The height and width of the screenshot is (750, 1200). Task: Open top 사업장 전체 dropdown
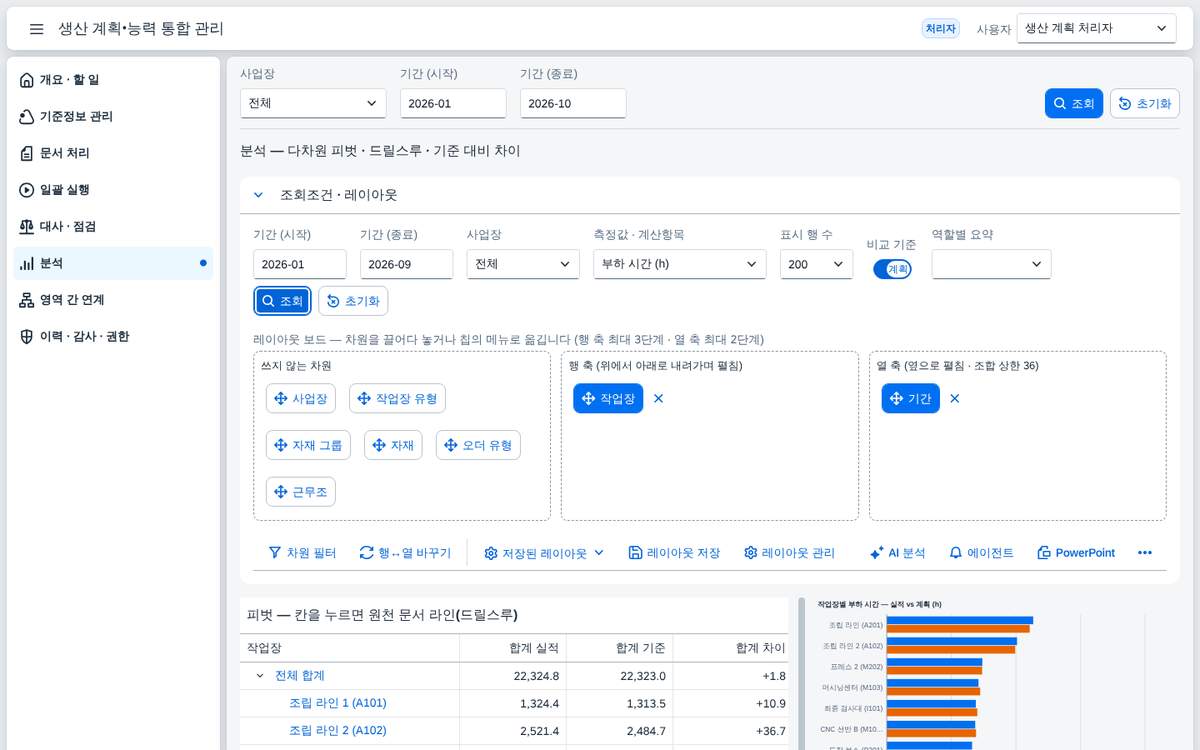[x=313, y=103]
